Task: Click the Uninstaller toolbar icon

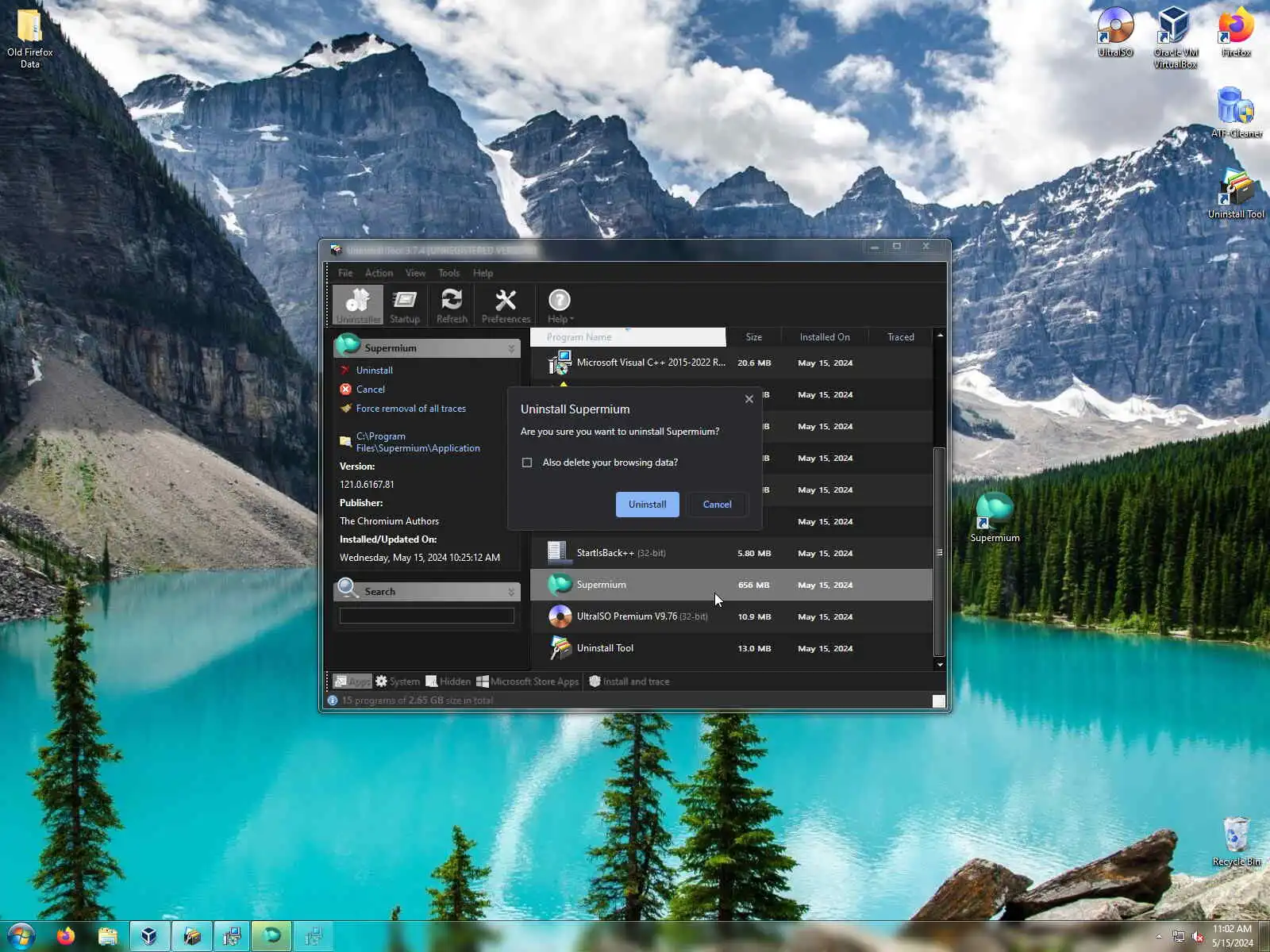Action: [358, 305]
